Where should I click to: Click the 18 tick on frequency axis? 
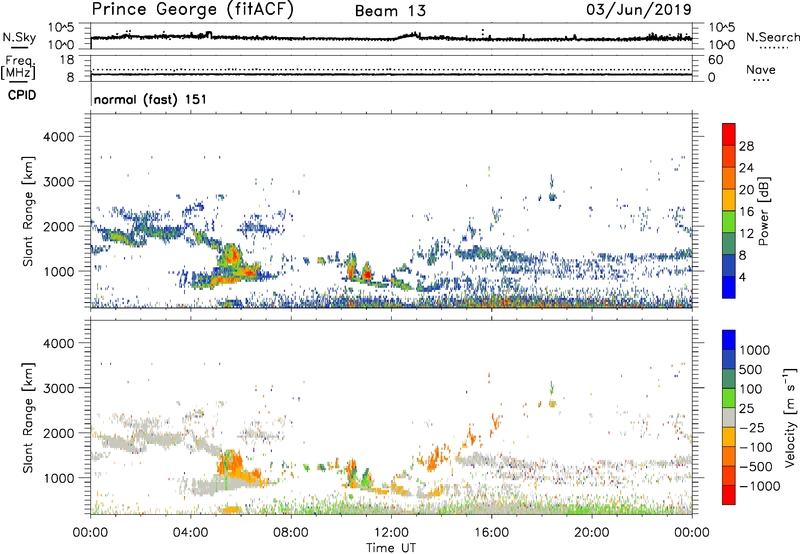(67, 60)
